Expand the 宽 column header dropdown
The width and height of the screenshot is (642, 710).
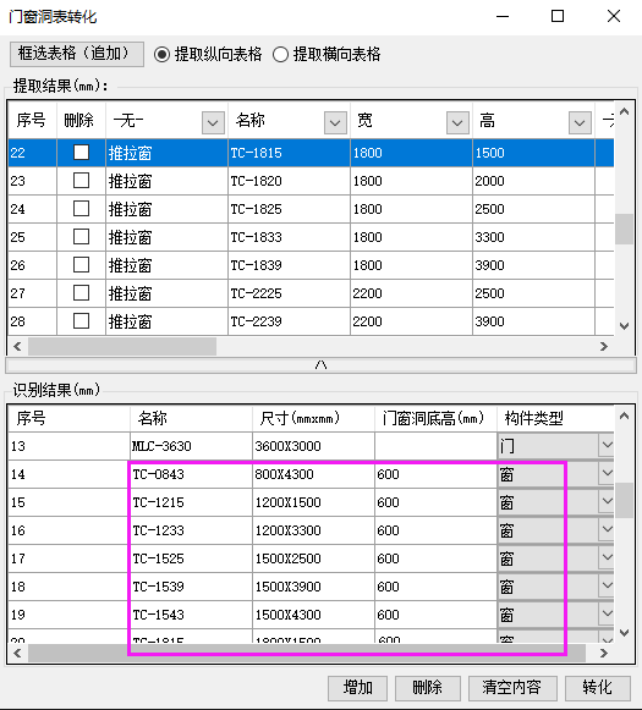tap(458, 122)
